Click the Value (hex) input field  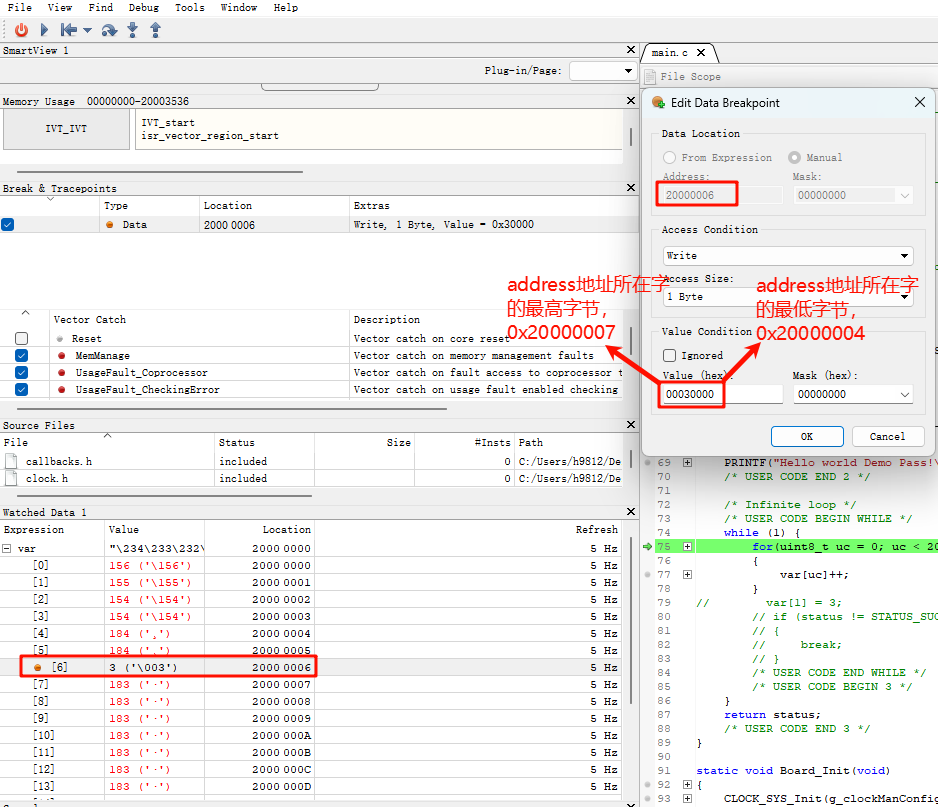(722, 395)
